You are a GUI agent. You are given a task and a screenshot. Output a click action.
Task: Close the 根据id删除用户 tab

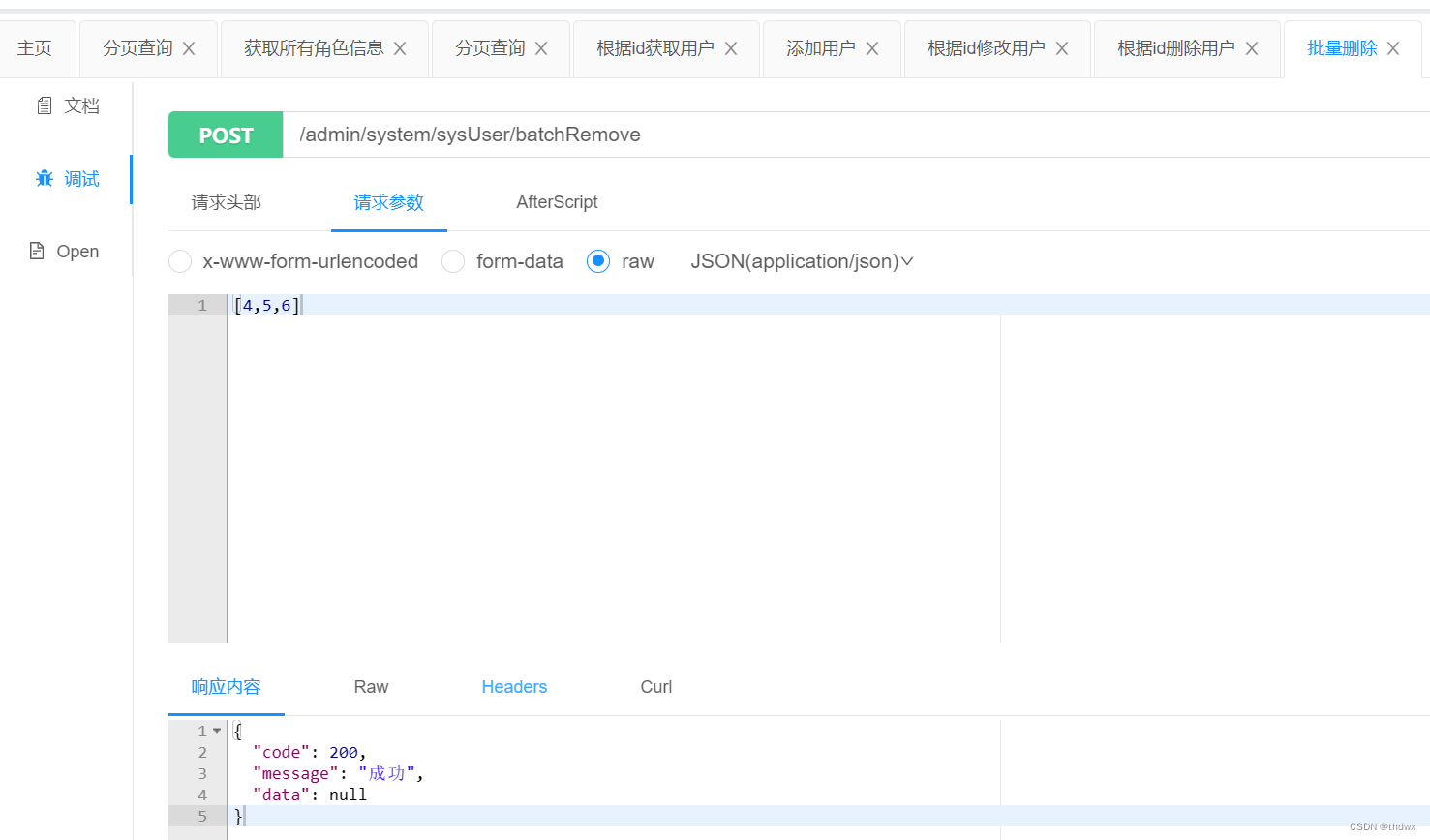pyautogui.click(x=1252, y=48)
